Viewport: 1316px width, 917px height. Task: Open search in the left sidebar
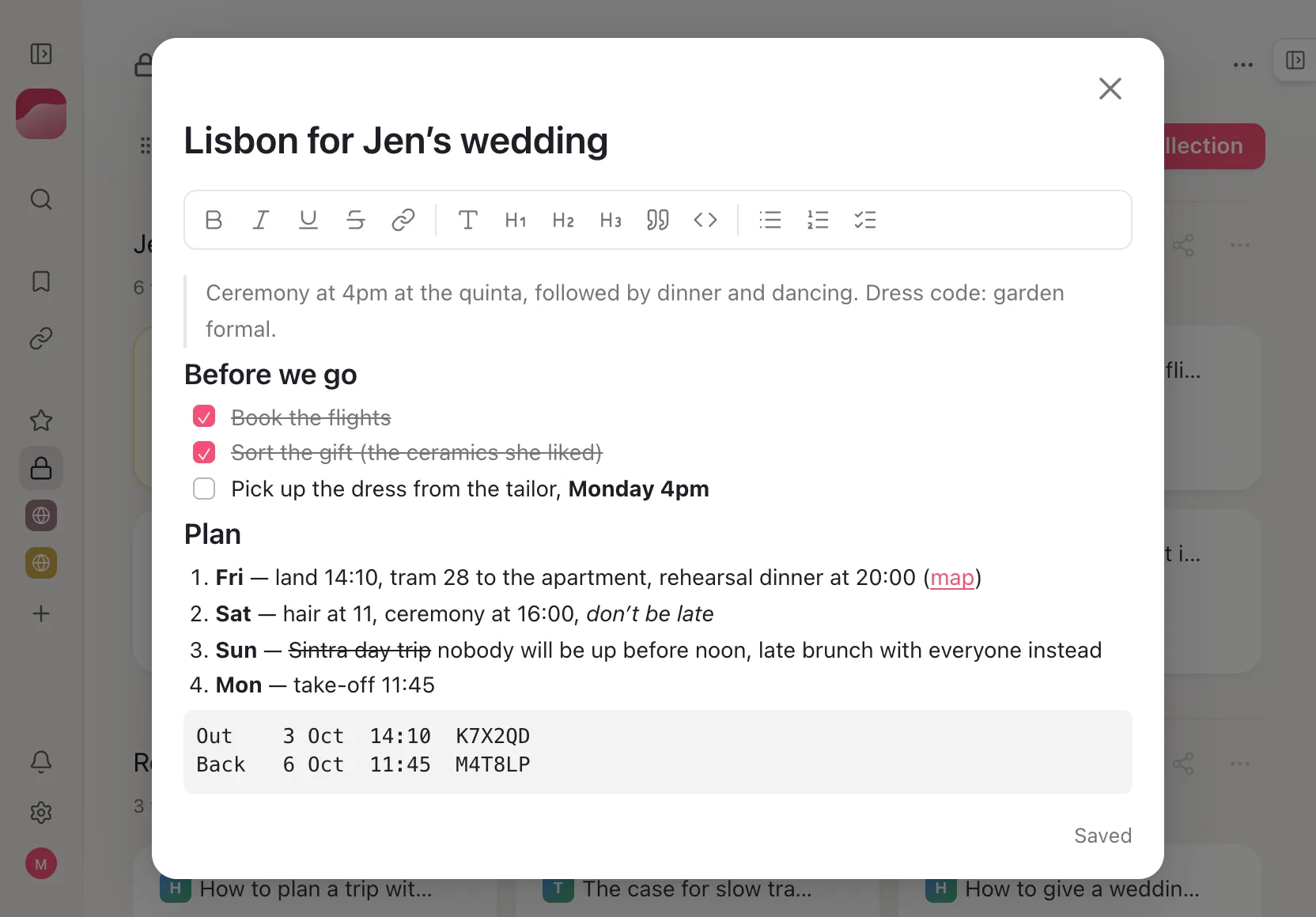coord(41,199)
